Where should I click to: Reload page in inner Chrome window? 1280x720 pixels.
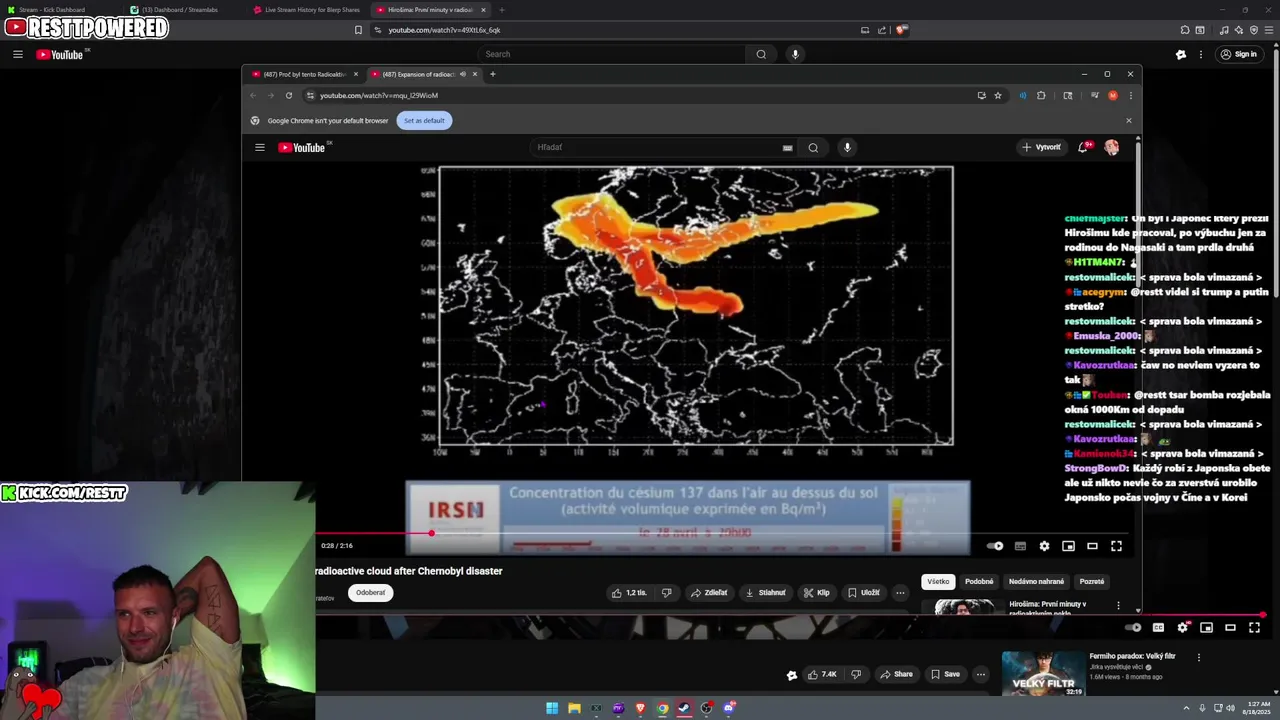coord(289,95)
